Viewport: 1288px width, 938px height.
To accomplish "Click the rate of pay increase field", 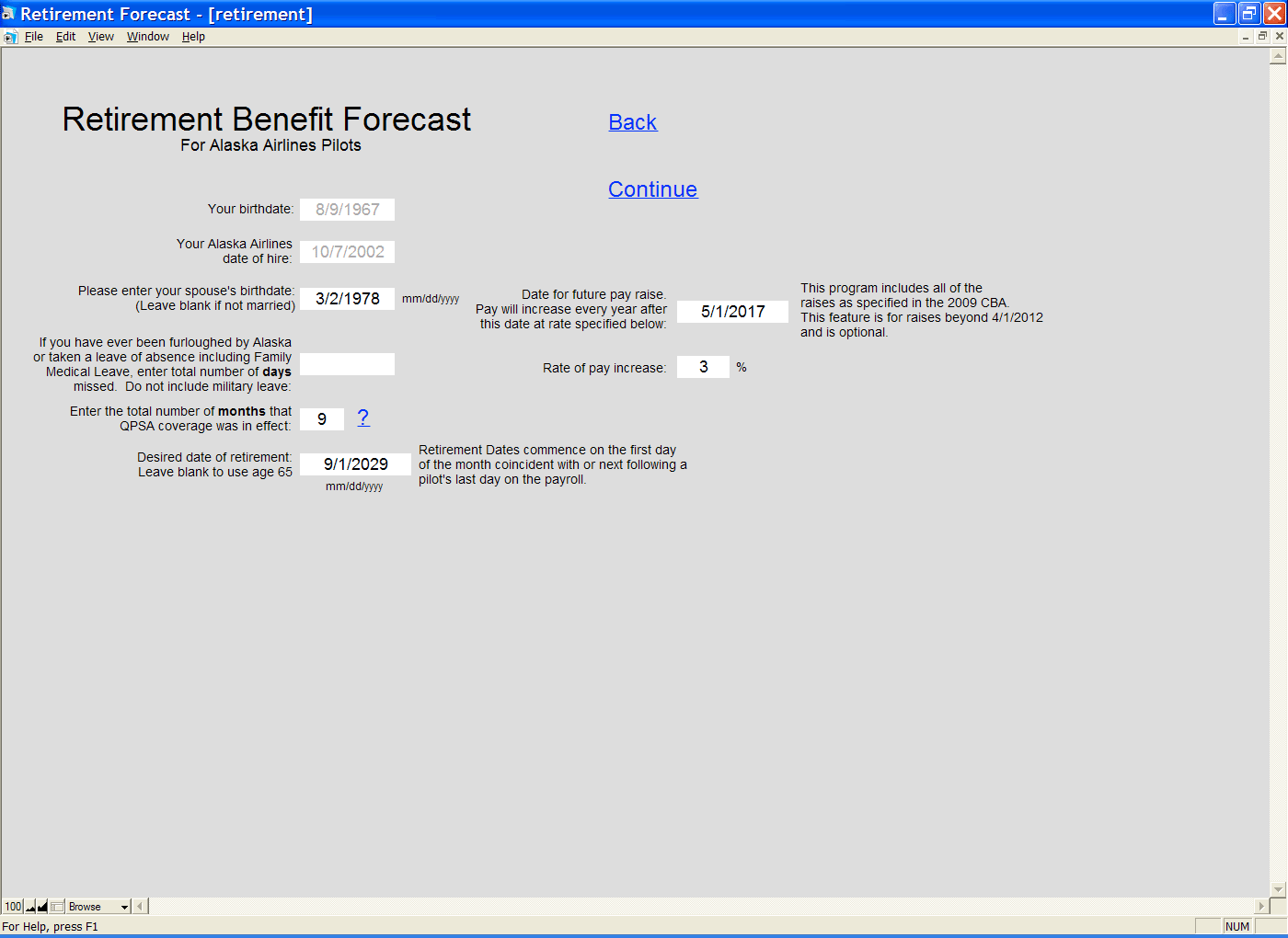I will (x=704, y=367).
